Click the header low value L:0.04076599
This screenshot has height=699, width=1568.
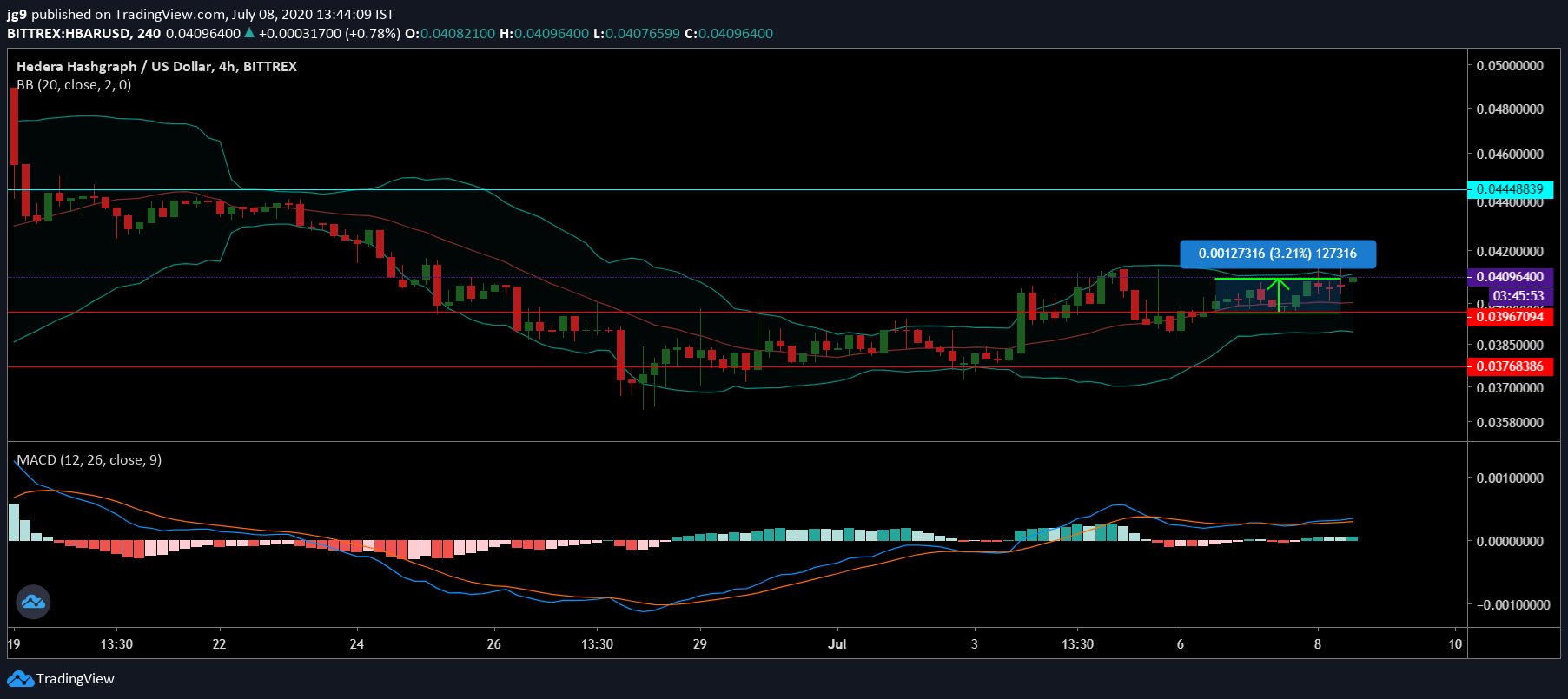pyautogui.click(x=637, y=34)
